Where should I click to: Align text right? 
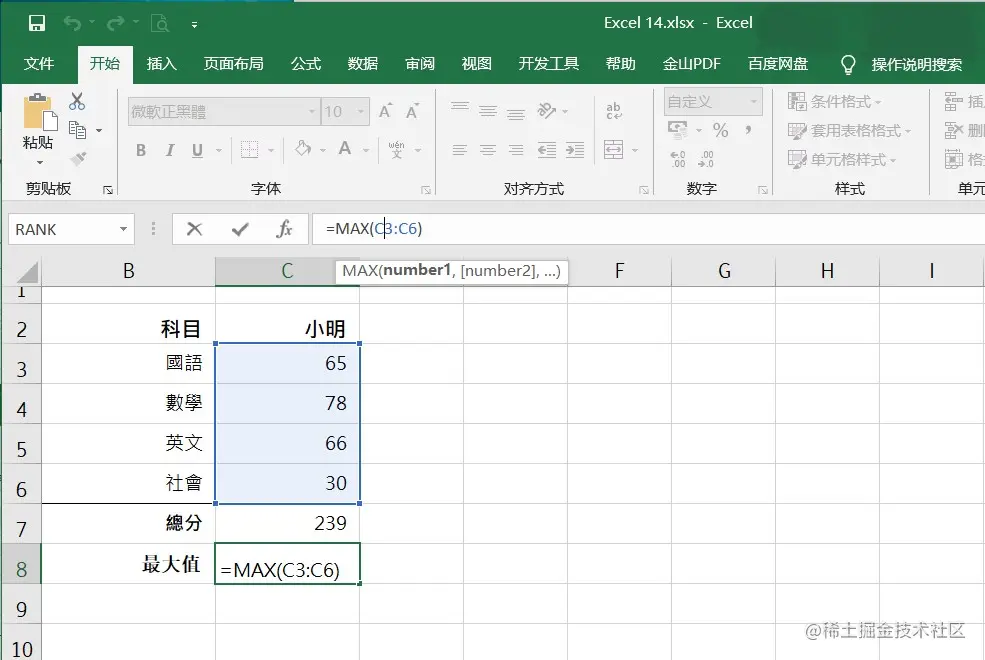point(516,150)
